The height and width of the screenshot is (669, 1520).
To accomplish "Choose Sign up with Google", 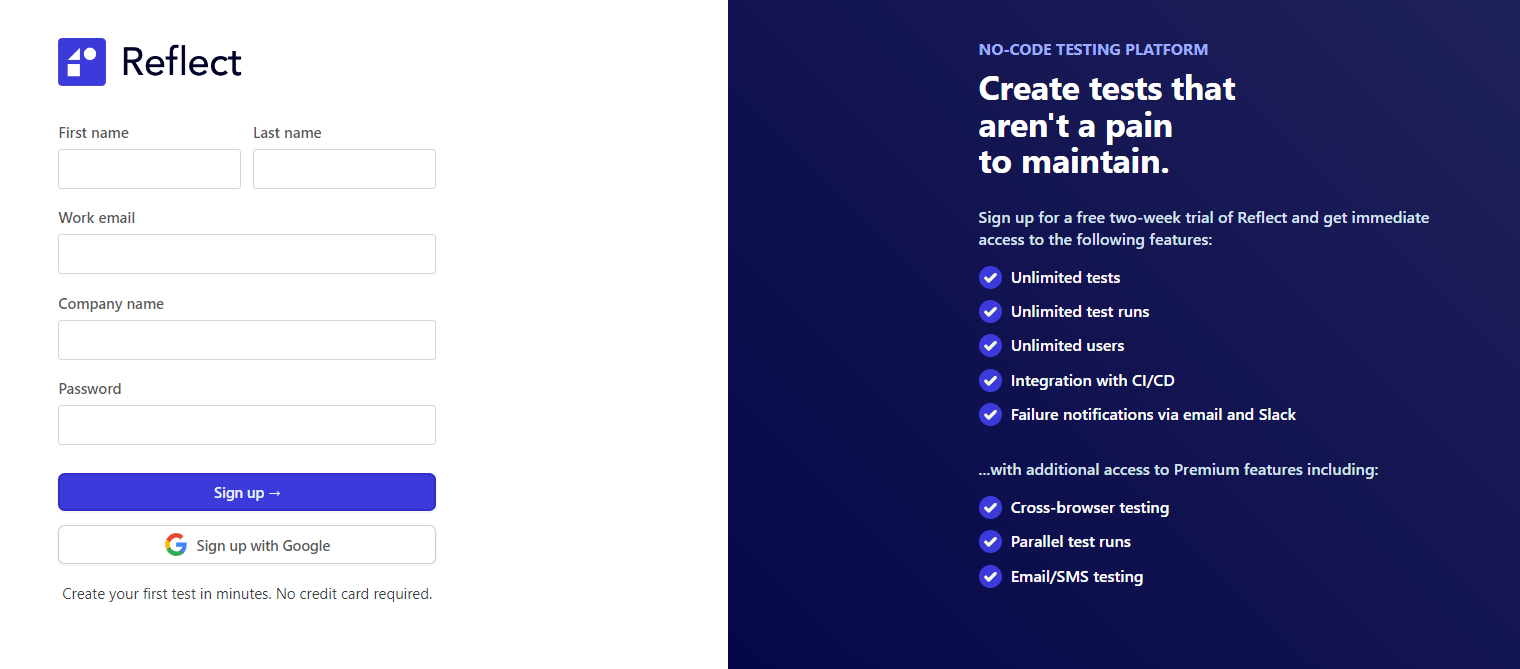I will (x=247, y=545).
